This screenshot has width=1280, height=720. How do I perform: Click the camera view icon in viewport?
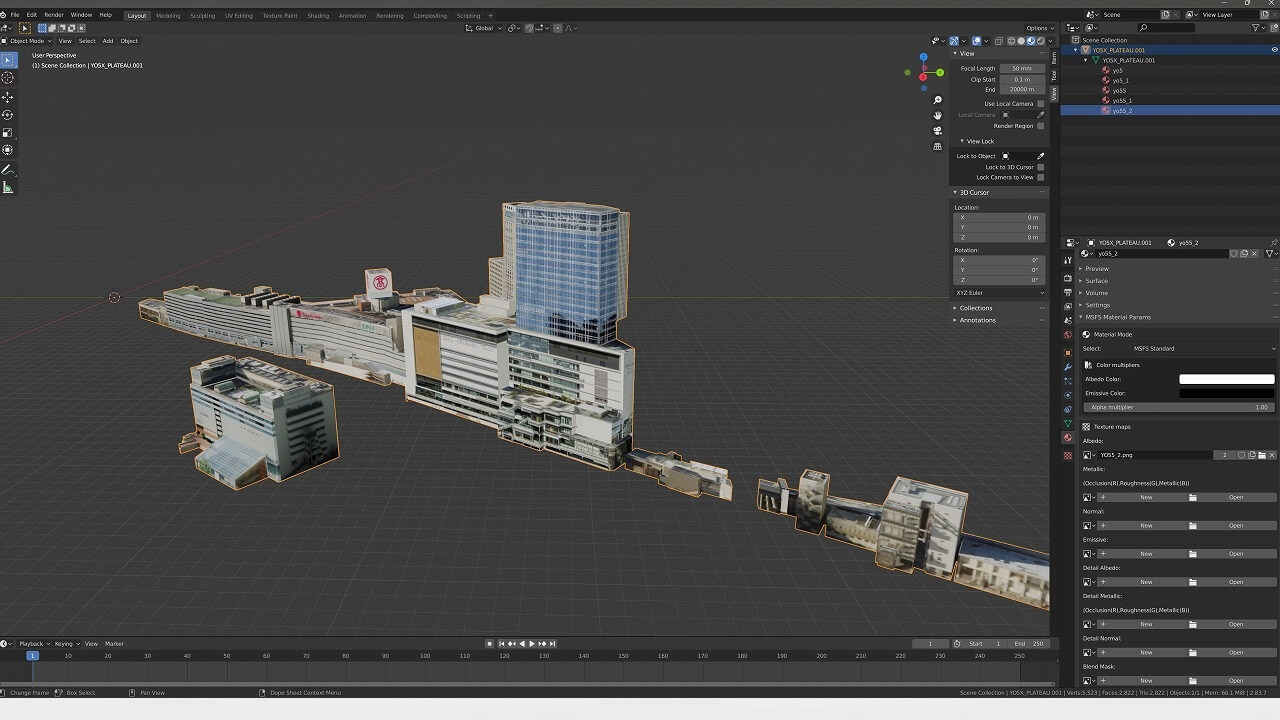pos(937,130)
